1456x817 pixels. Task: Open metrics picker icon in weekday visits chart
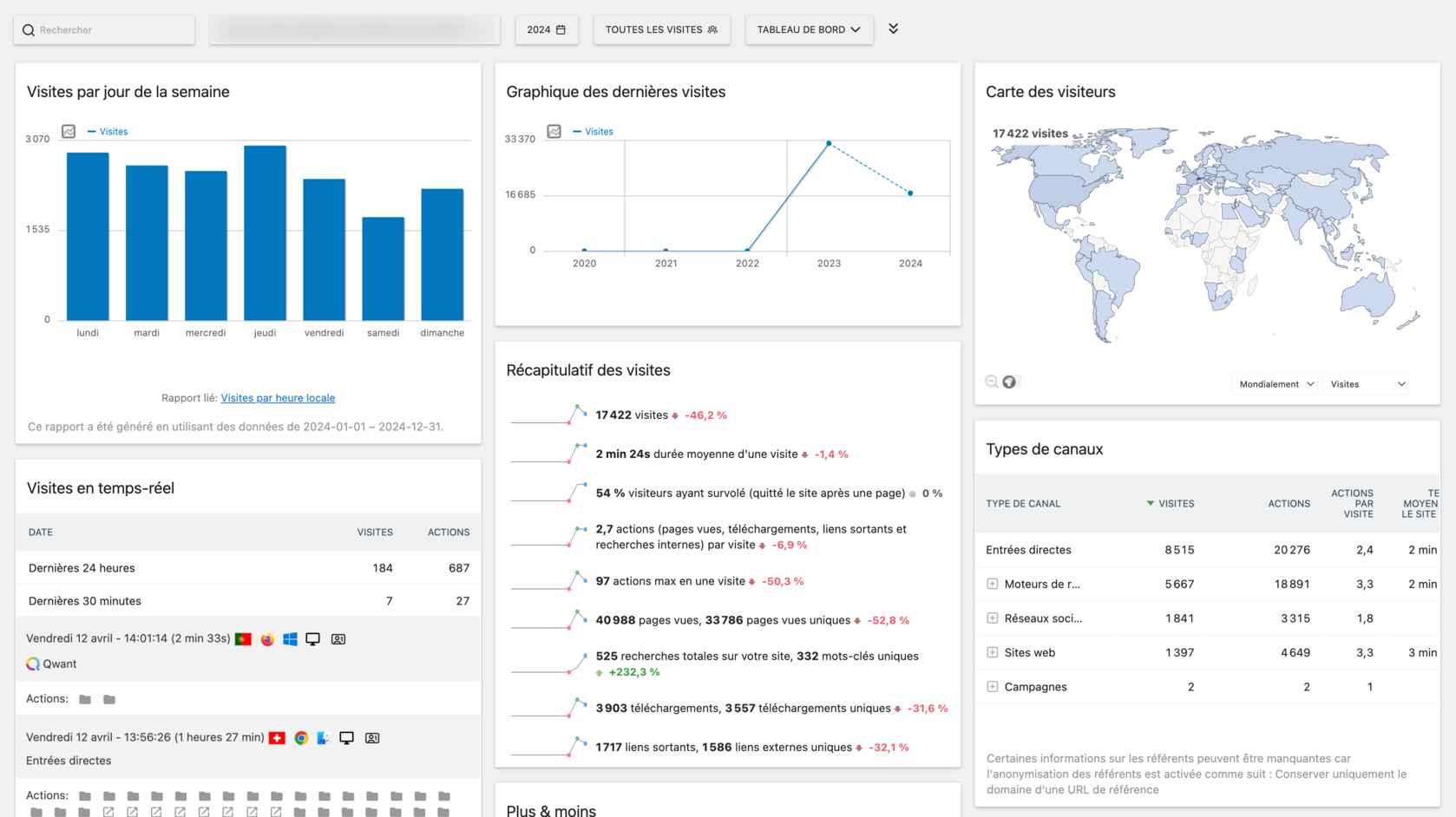pos(69,131)
